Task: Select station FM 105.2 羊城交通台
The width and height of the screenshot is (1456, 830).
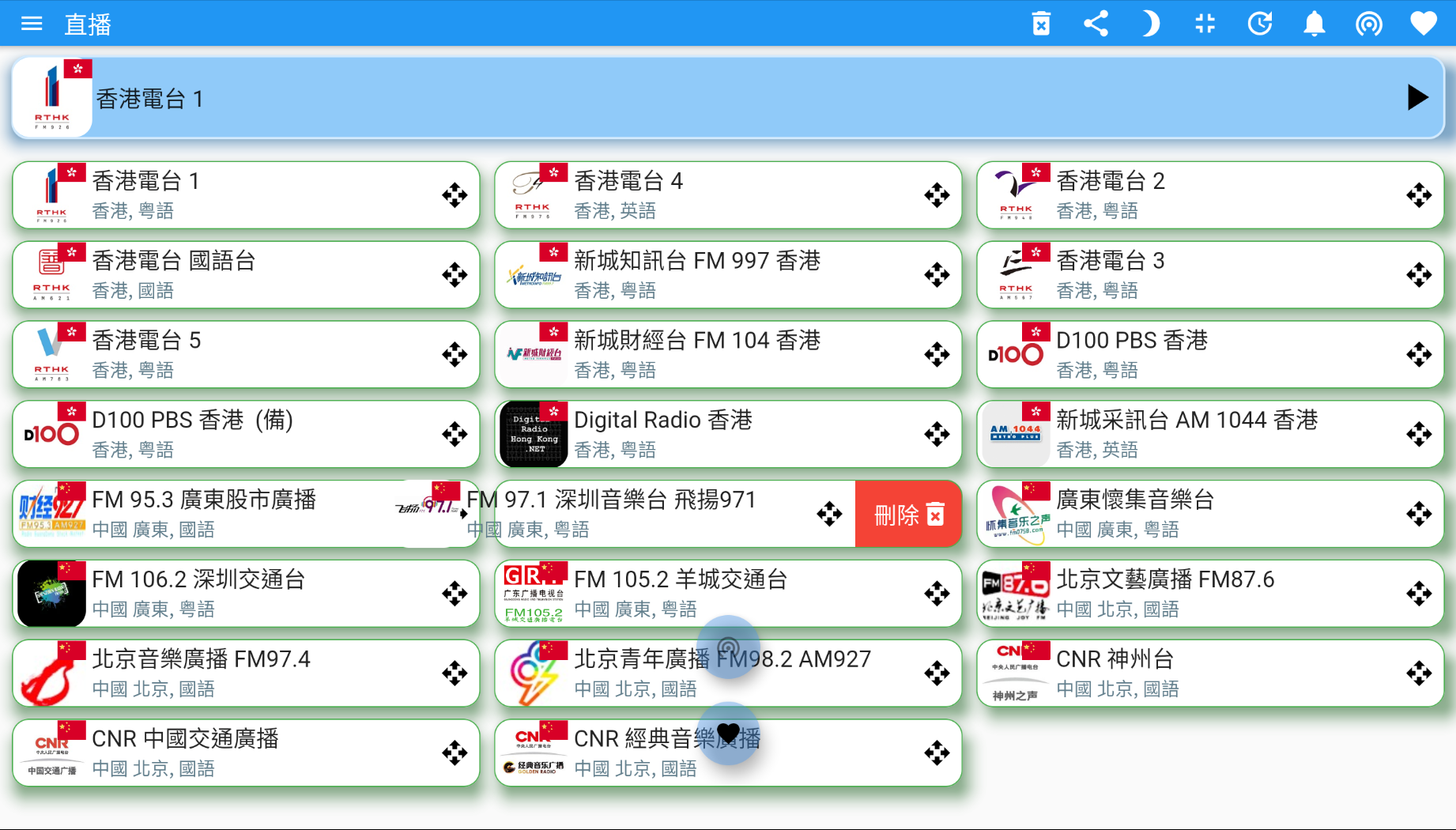Action: point(728,594)
